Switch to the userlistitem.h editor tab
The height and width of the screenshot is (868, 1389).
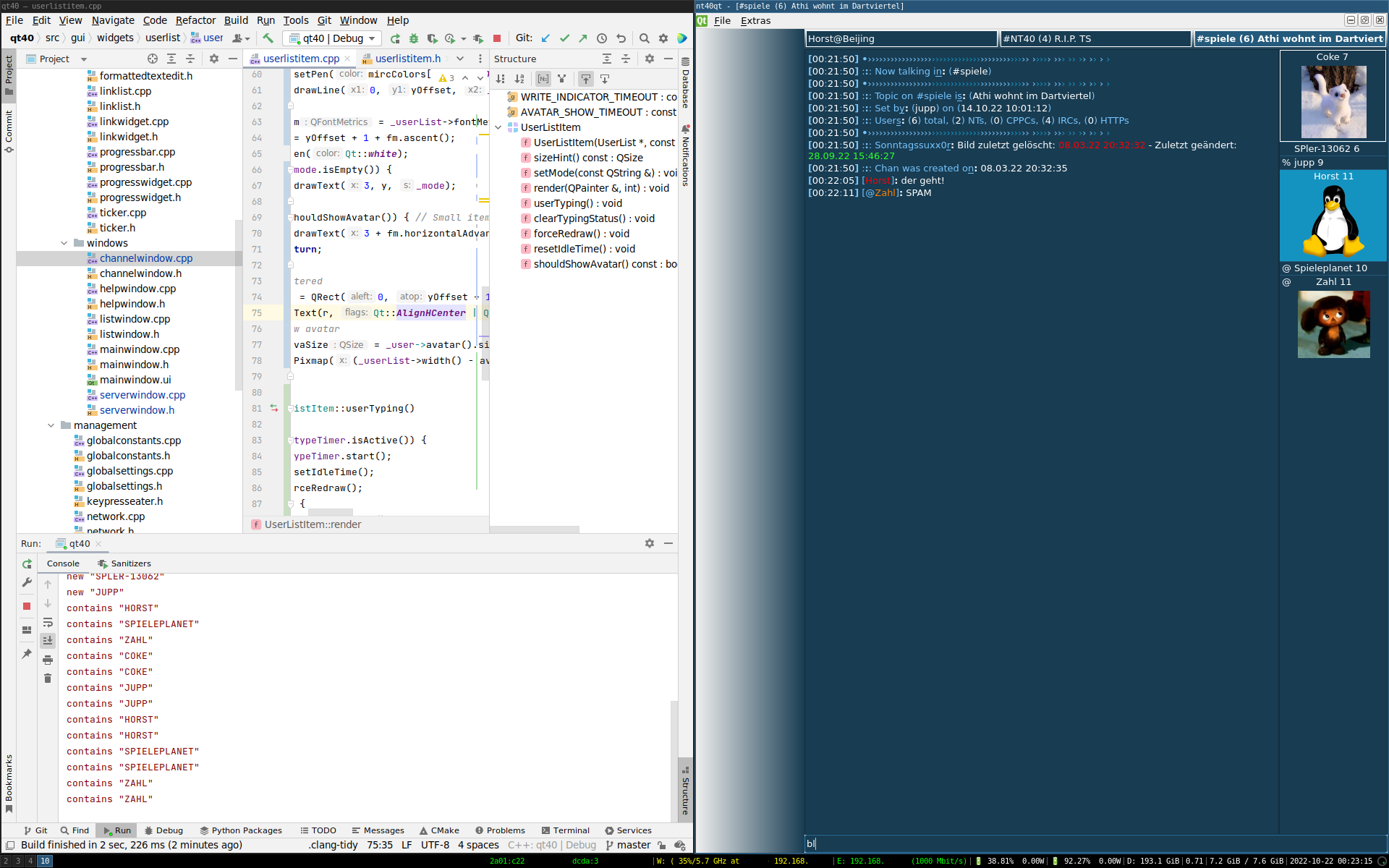pyautogui.click(x=407, y=59)
